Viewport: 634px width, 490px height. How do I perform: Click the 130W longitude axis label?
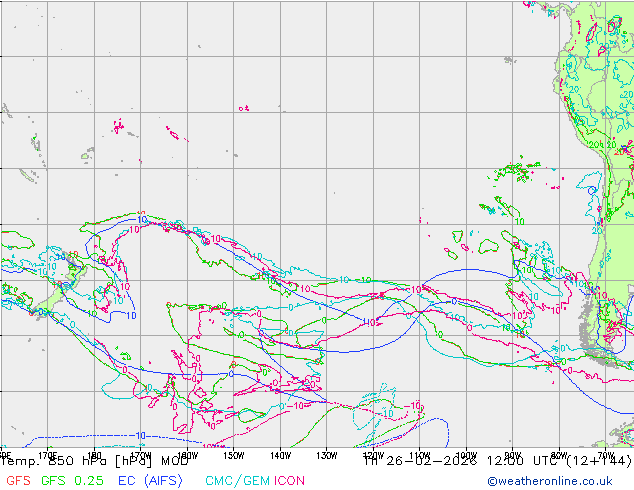326,454
